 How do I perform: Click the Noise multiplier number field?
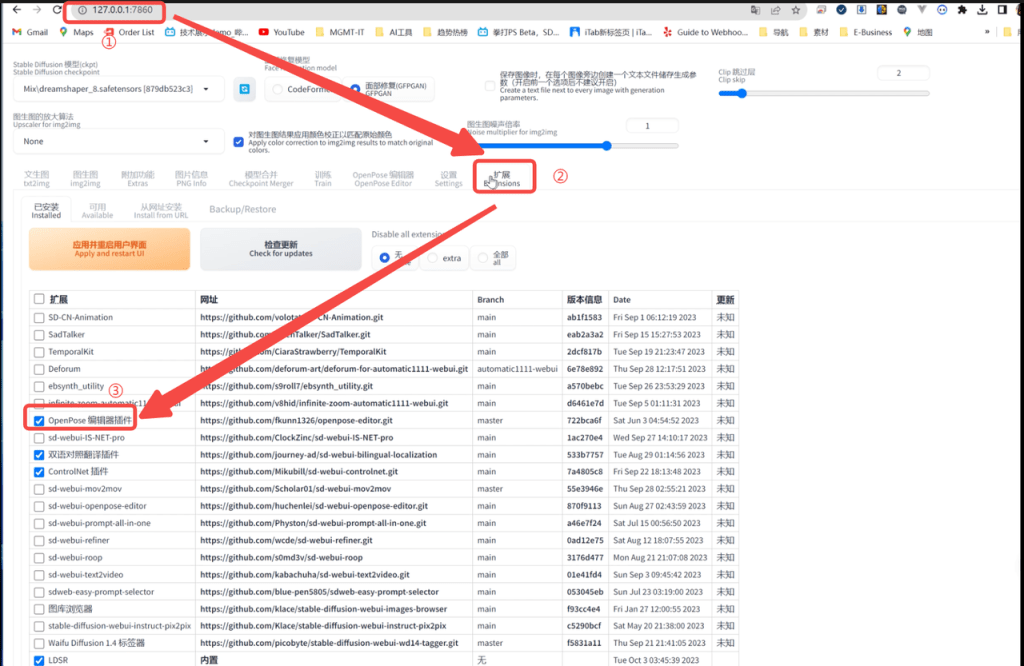click(x=652, y=125)
